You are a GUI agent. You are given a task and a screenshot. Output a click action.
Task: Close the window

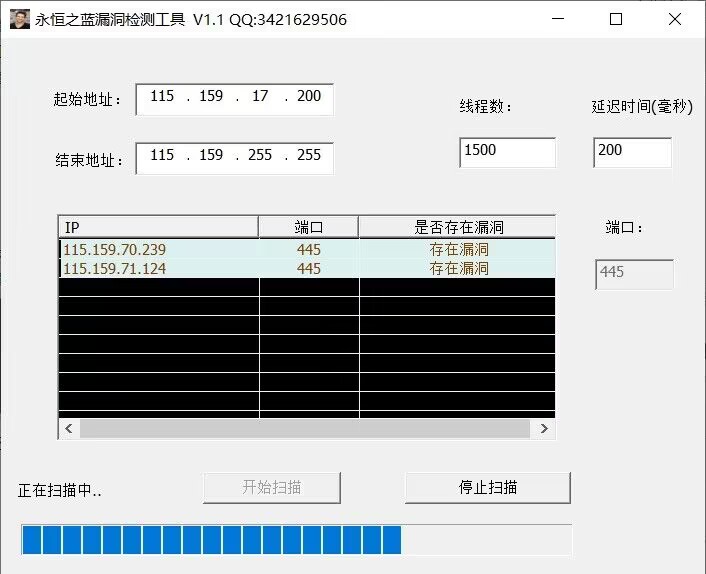674,19
